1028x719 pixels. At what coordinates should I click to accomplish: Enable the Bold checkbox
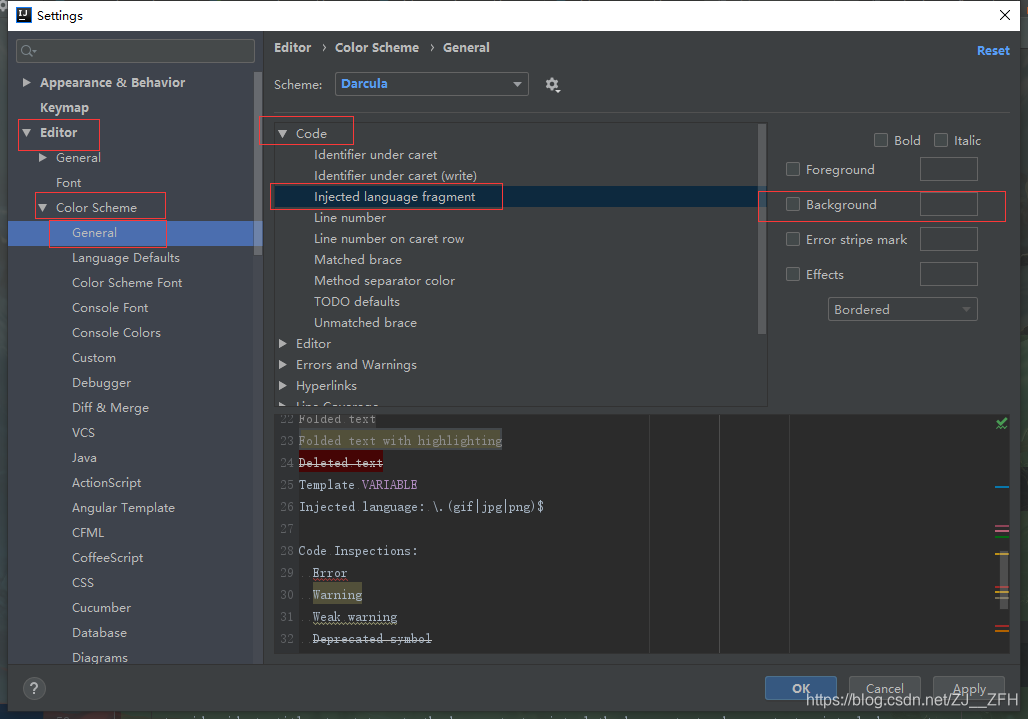(880, 140)
